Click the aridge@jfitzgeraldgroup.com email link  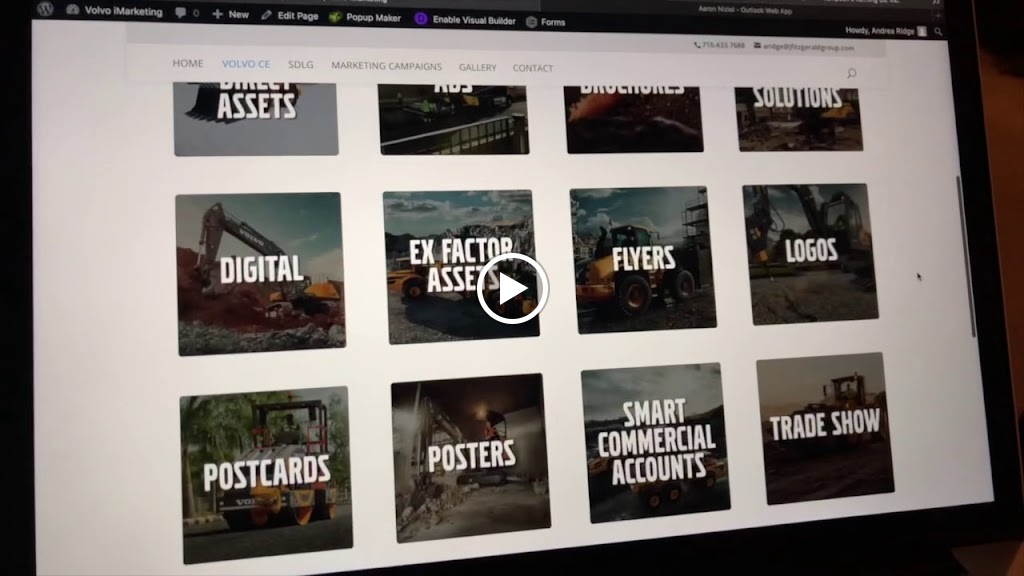[x=804, y=47]
